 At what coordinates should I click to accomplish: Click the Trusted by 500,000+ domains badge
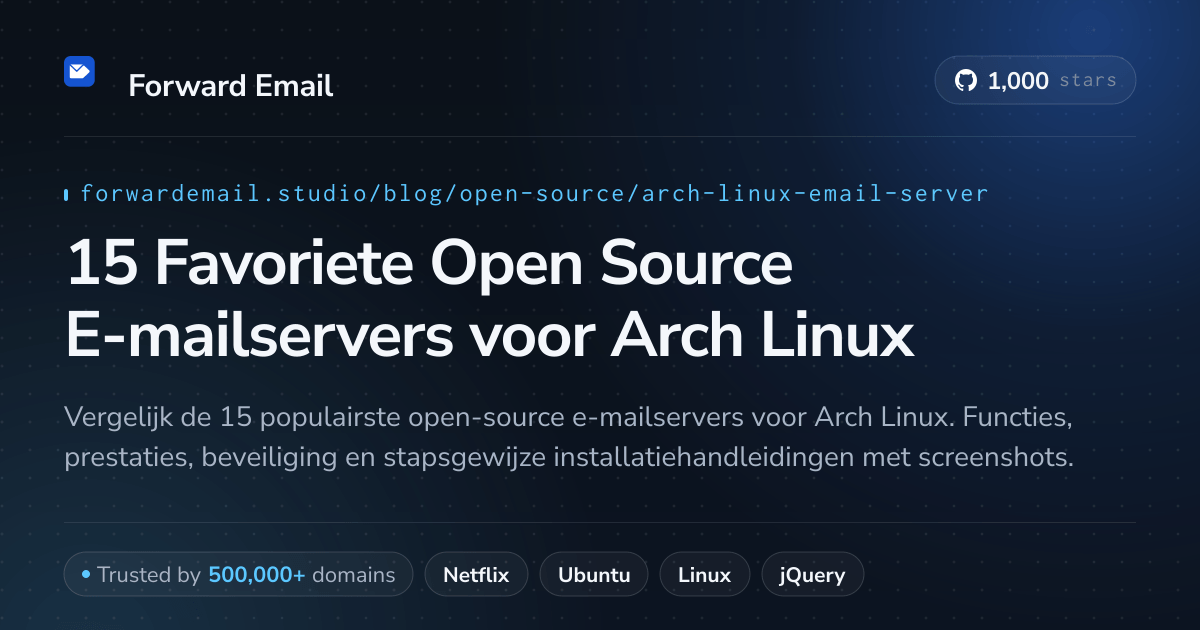tap(238, 575)
